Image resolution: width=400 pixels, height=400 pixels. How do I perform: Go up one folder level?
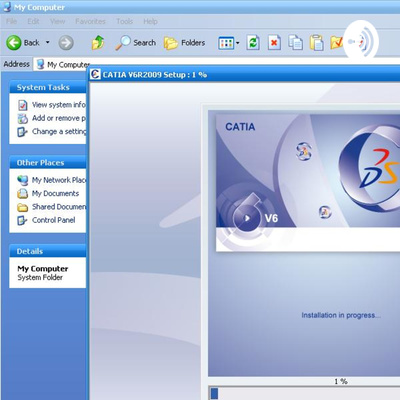coord(98,43)
